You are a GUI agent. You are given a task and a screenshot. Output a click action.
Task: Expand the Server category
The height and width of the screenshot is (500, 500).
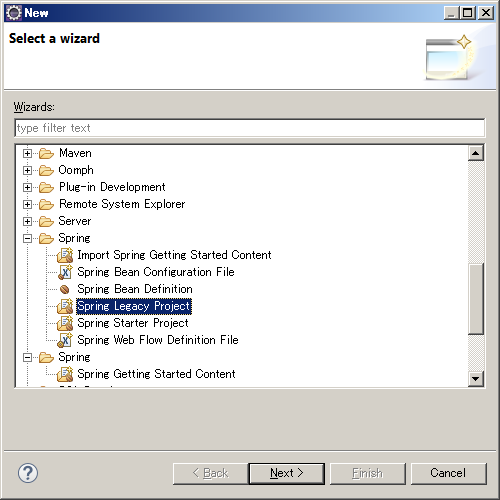(28, 222)
